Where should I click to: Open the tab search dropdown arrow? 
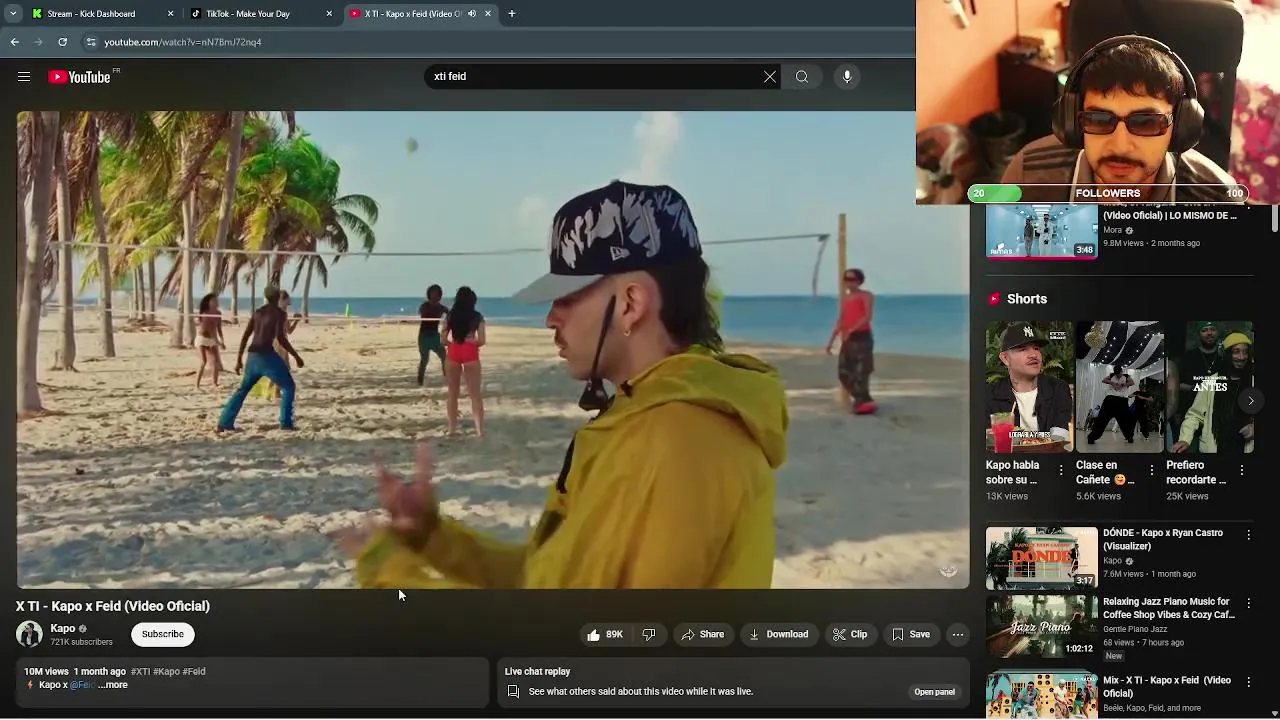coord(13,14)
